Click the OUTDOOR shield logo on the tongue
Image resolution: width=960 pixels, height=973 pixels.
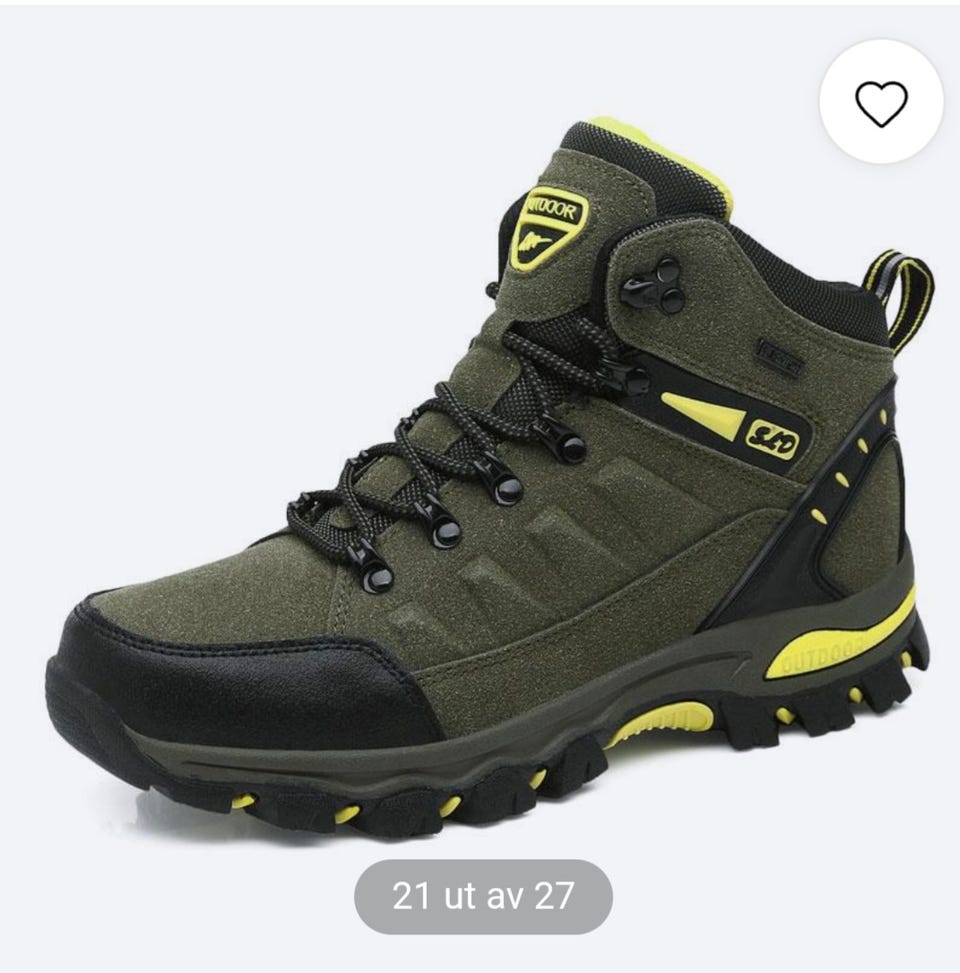pos(548,226)
